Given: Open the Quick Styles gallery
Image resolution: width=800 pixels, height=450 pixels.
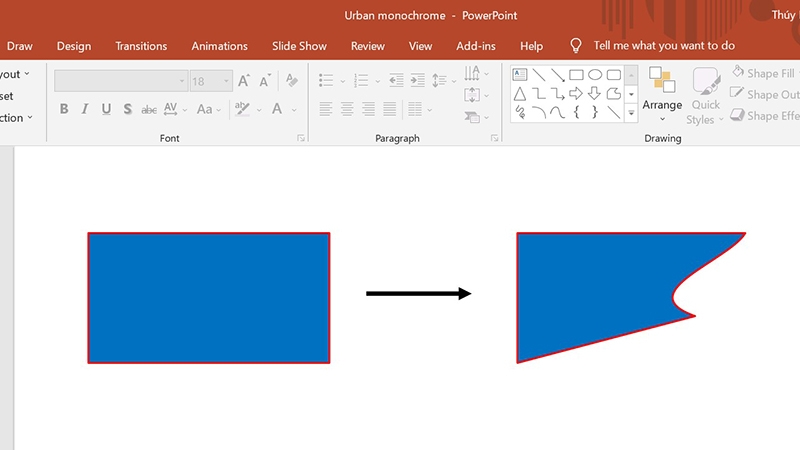Looking at the screenshot, I should pos(705,96).
